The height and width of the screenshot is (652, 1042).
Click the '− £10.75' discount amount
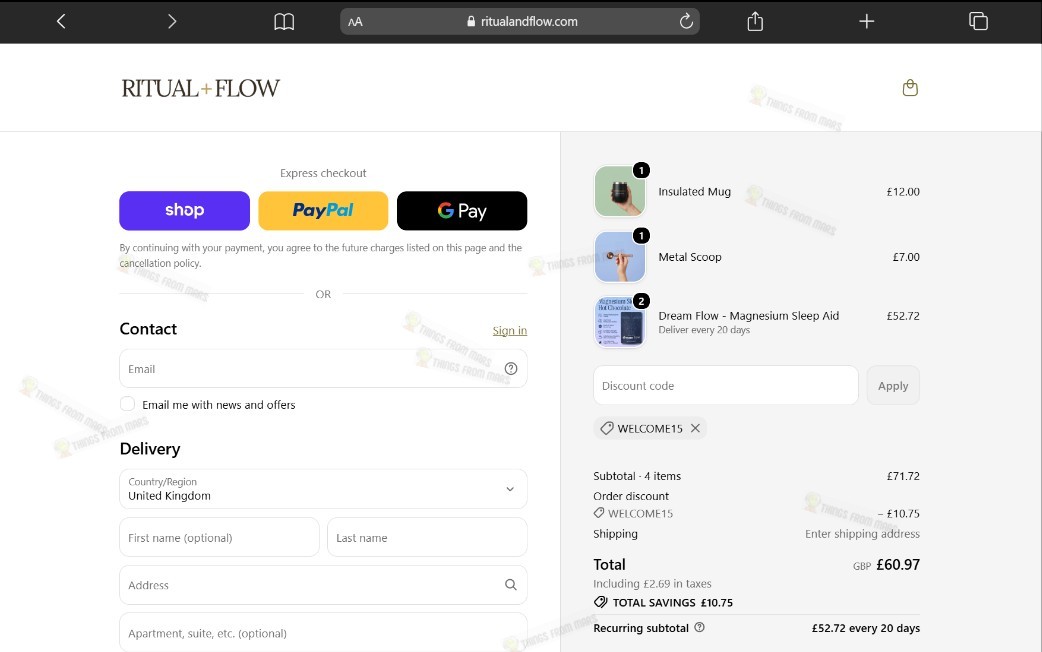click(x=898, y=514)
